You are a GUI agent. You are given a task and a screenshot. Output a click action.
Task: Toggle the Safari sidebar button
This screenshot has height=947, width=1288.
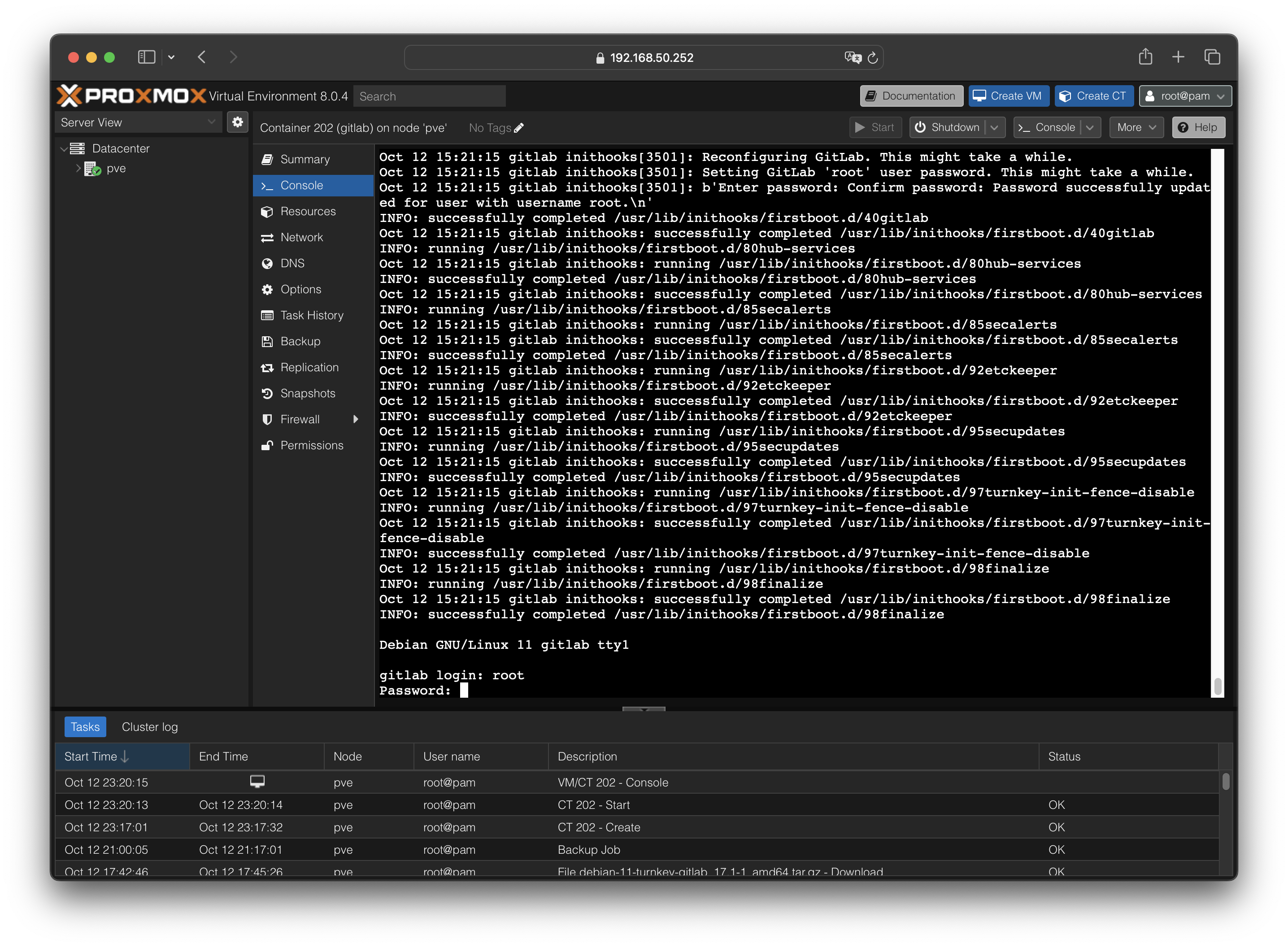147,57
